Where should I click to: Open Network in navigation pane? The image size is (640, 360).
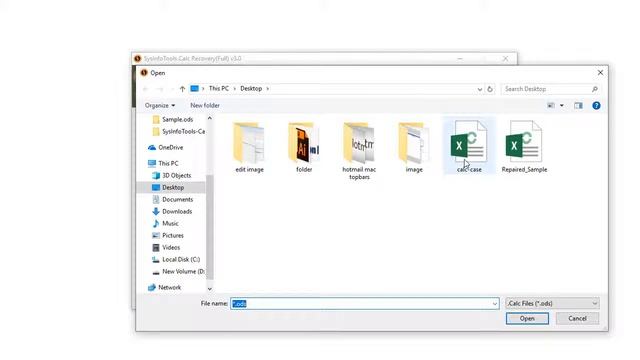[x=164, y=287]
